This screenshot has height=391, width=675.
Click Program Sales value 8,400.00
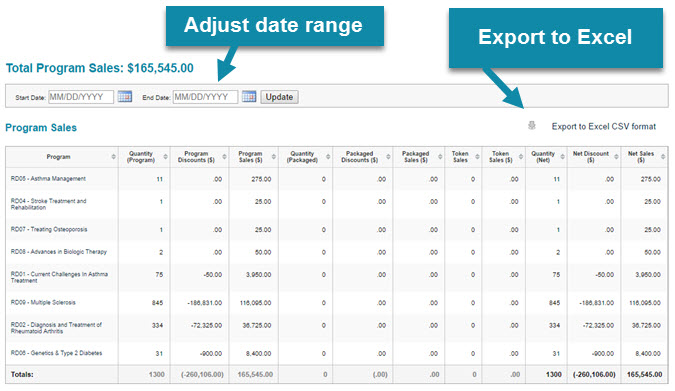258,354
